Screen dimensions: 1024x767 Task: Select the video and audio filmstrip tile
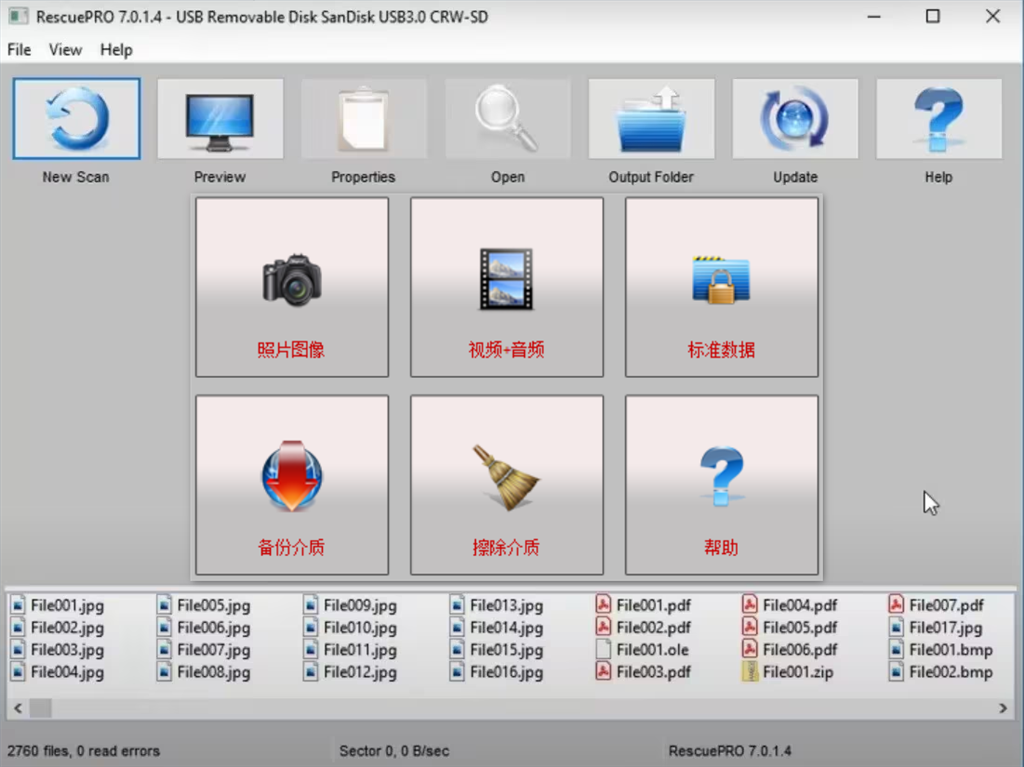(x=507, y=287)
